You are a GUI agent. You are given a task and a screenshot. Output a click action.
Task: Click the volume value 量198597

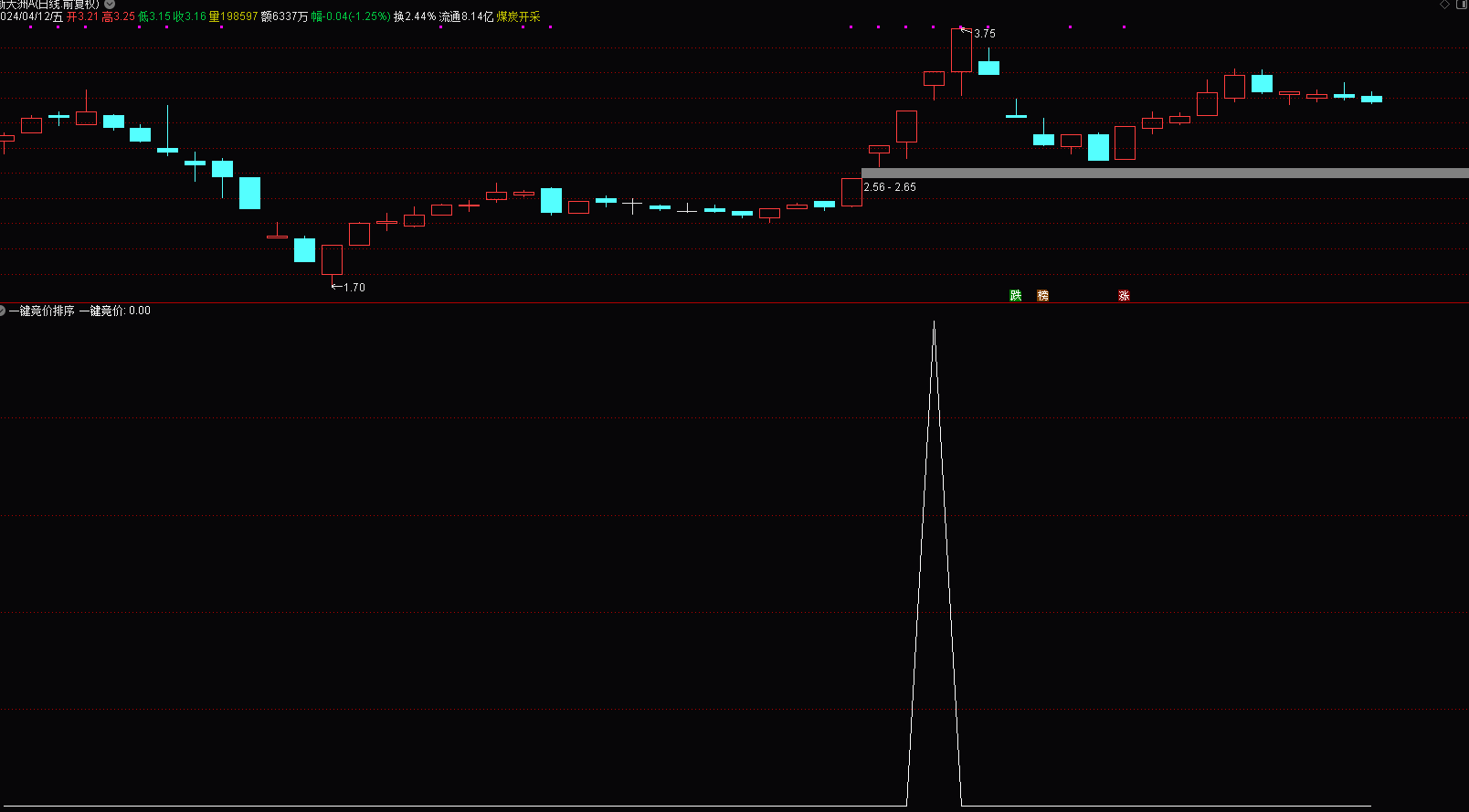[x=234, y=16]
